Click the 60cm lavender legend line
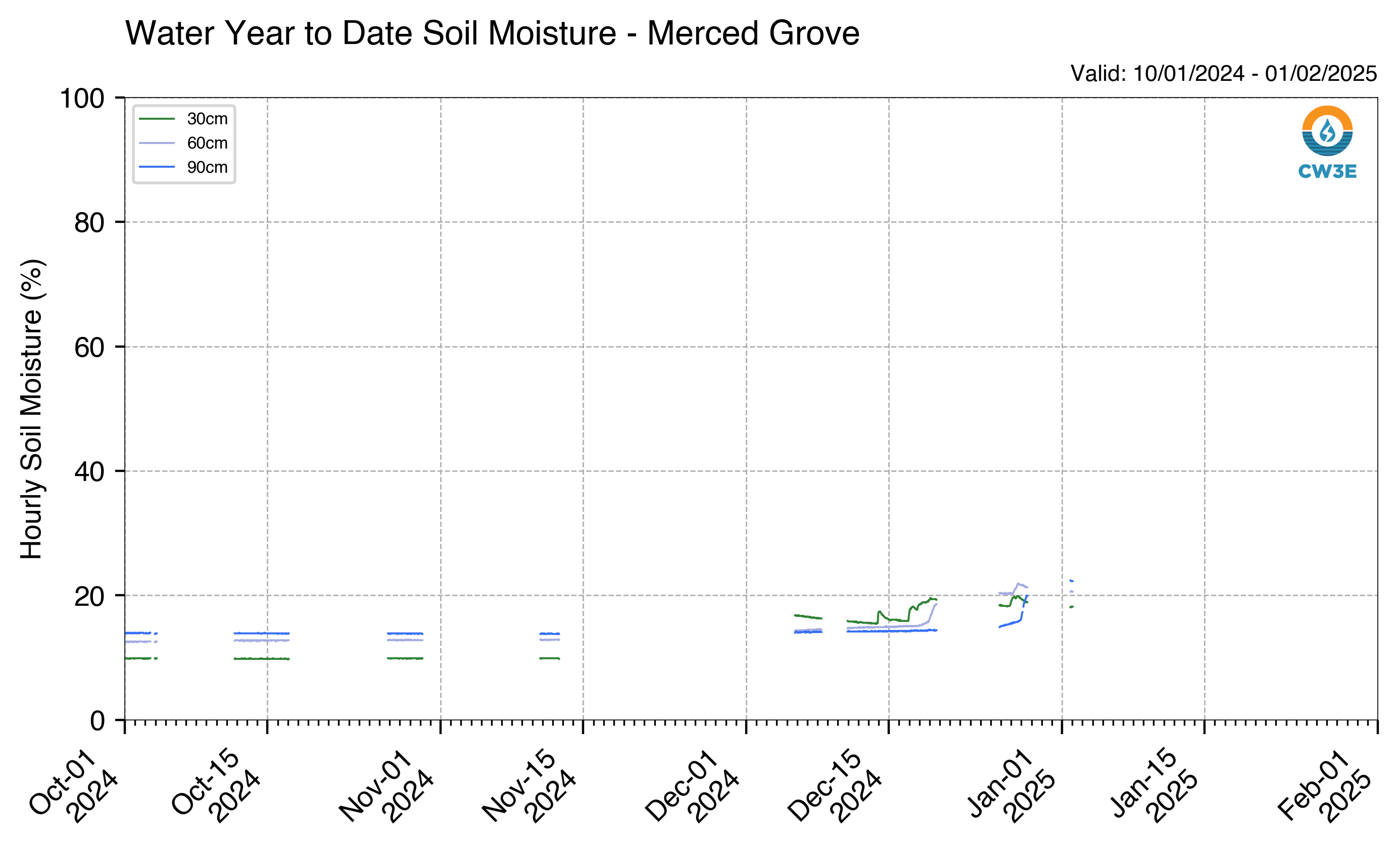This screenshot has width=1398, height=868. (157, 143)
